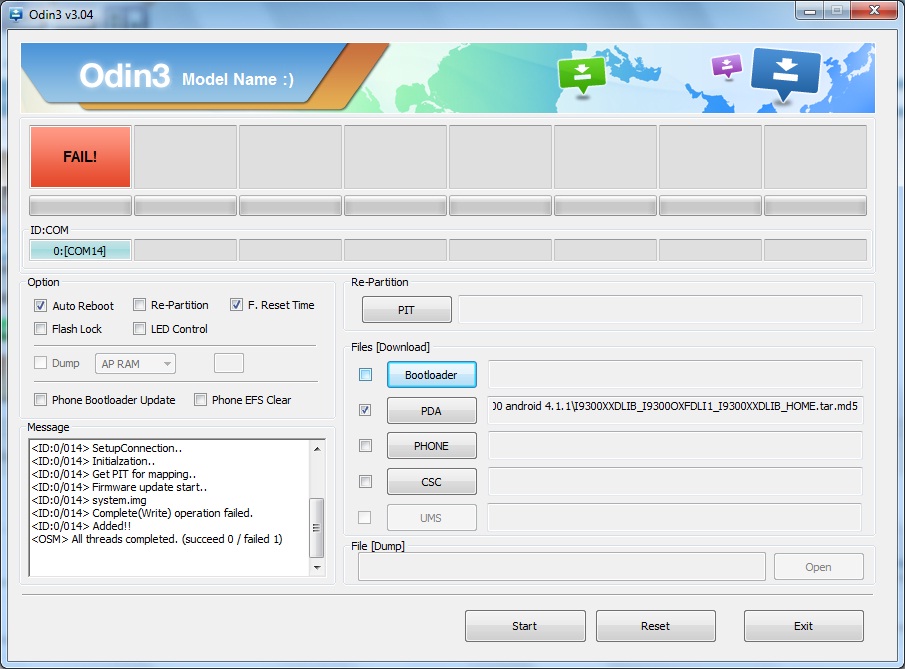Click the Reset button
This screenshot has height=669, width=905.
point(656,626)
